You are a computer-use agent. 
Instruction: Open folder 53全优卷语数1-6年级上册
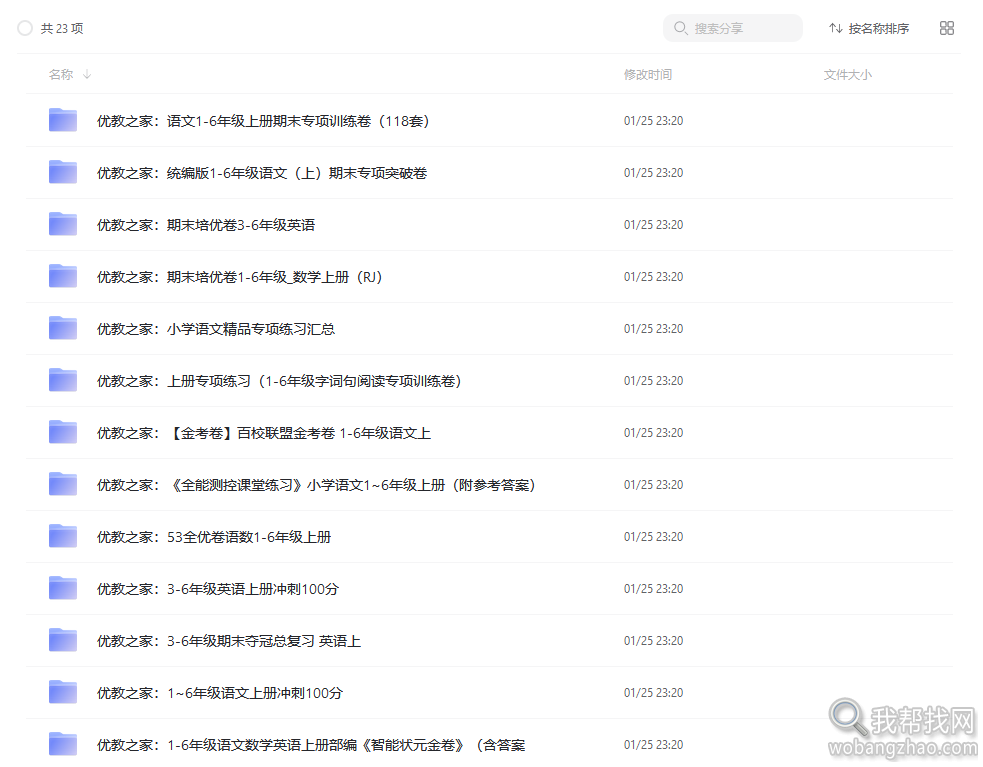pos(214,537)
